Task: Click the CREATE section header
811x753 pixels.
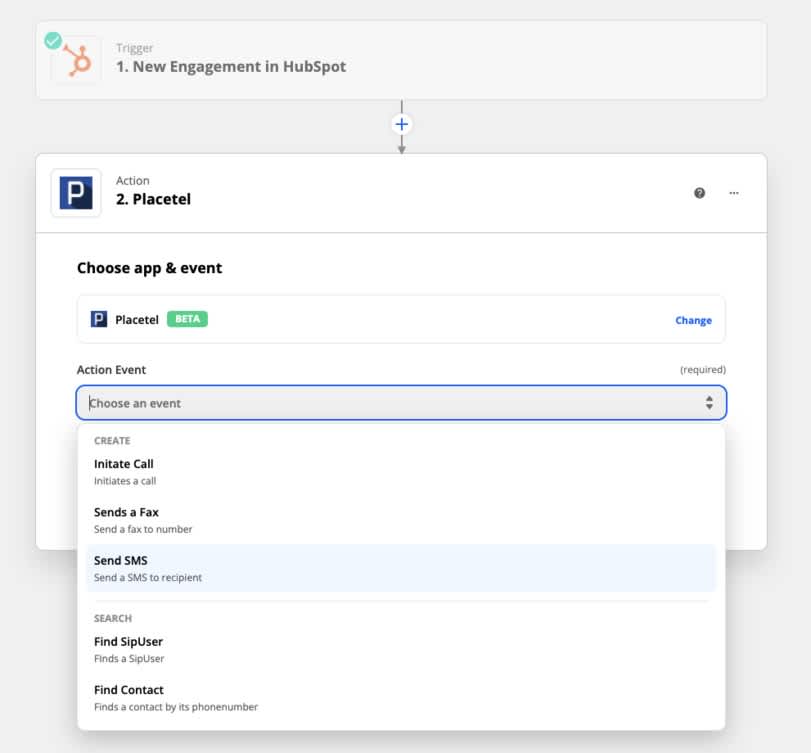Action: (x=112, y=441)
